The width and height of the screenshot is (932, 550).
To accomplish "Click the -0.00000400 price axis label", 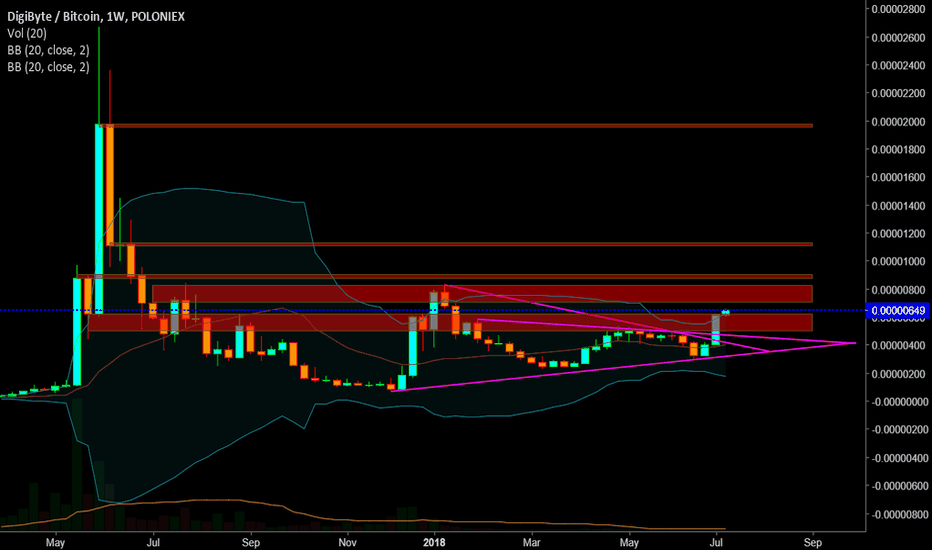I will tap(898, 458).
